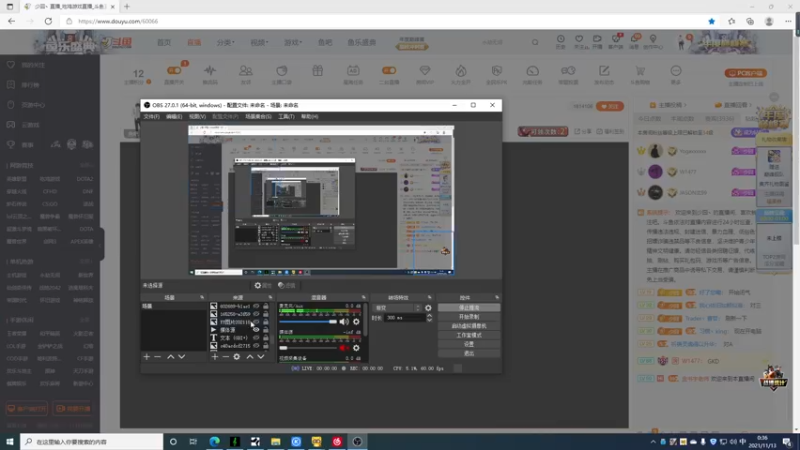Pop out the Audio Mixer dock
800x450 pixels.
point(364,297)
